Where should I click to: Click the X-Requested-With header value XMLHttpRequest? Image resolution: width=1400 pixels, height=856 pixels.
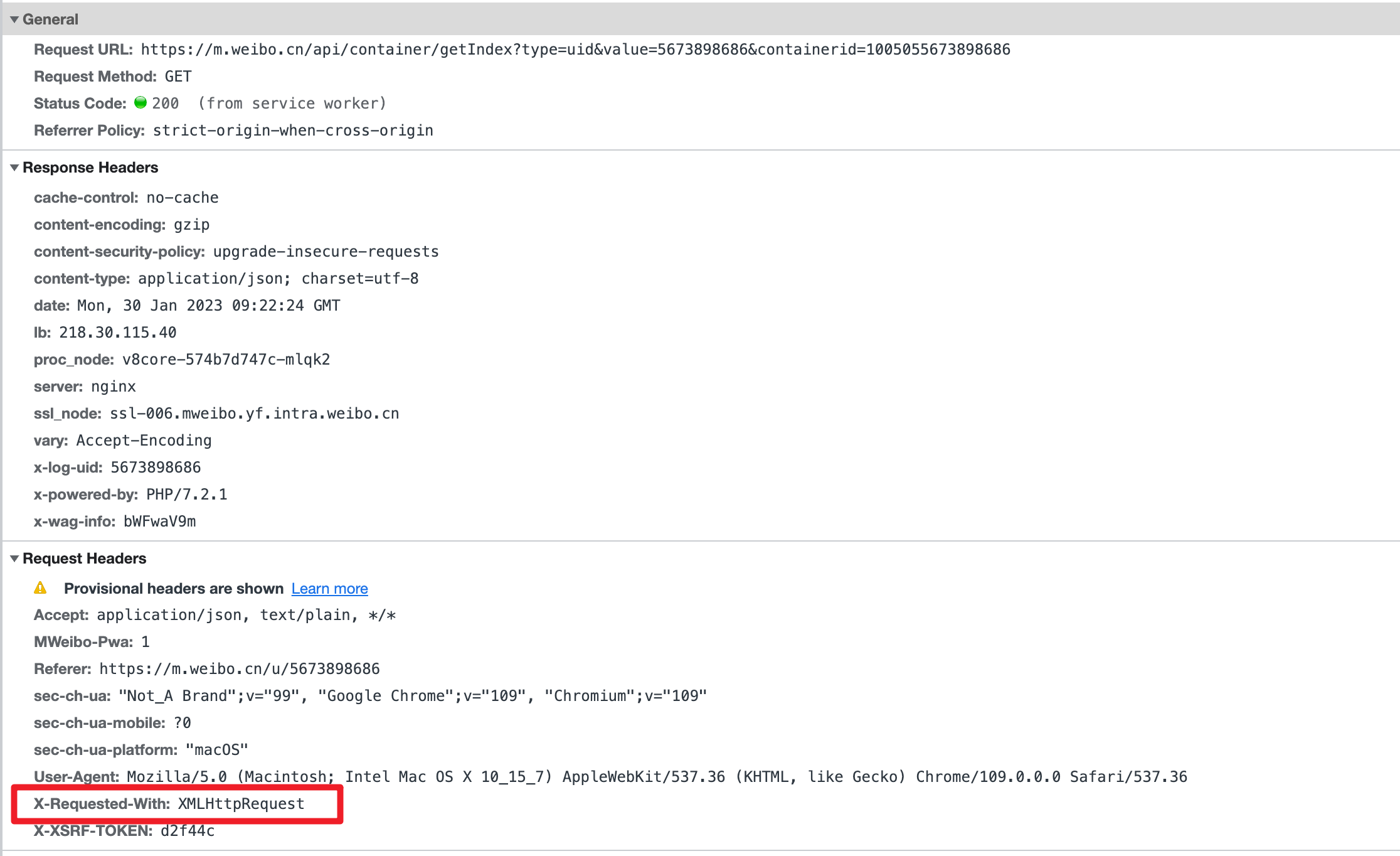pos(241,804)
